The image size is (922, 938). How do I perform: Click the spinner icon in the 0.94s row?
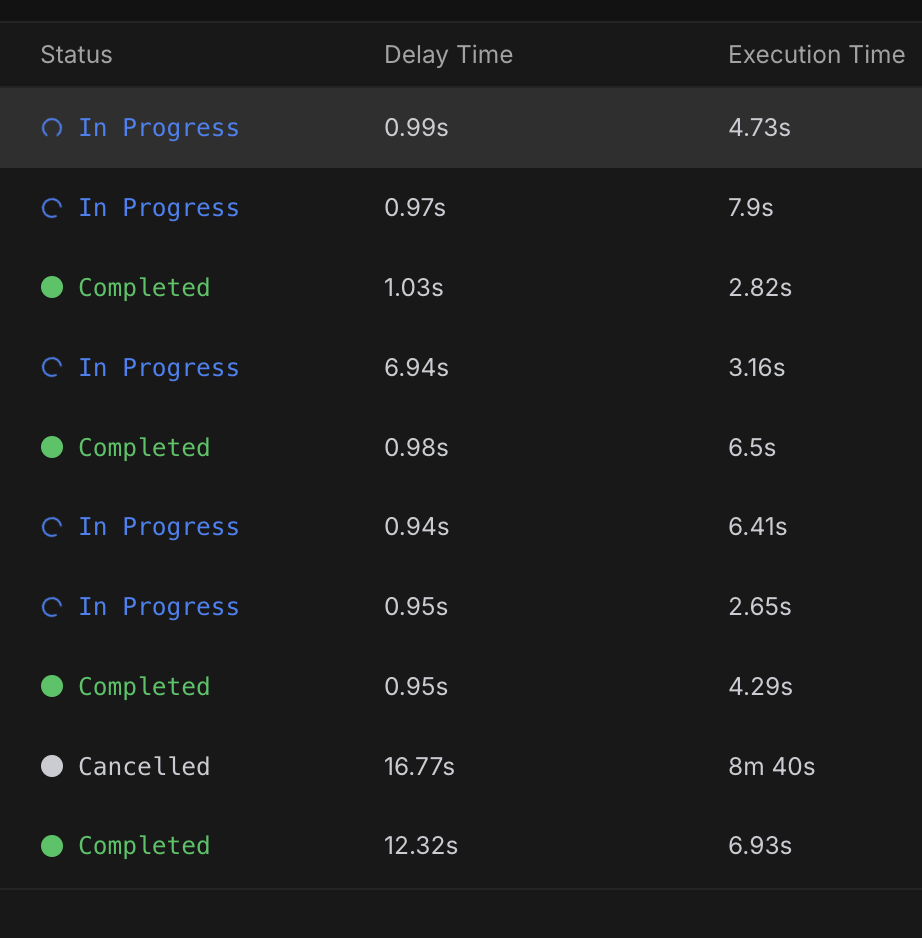pos(52,526)
